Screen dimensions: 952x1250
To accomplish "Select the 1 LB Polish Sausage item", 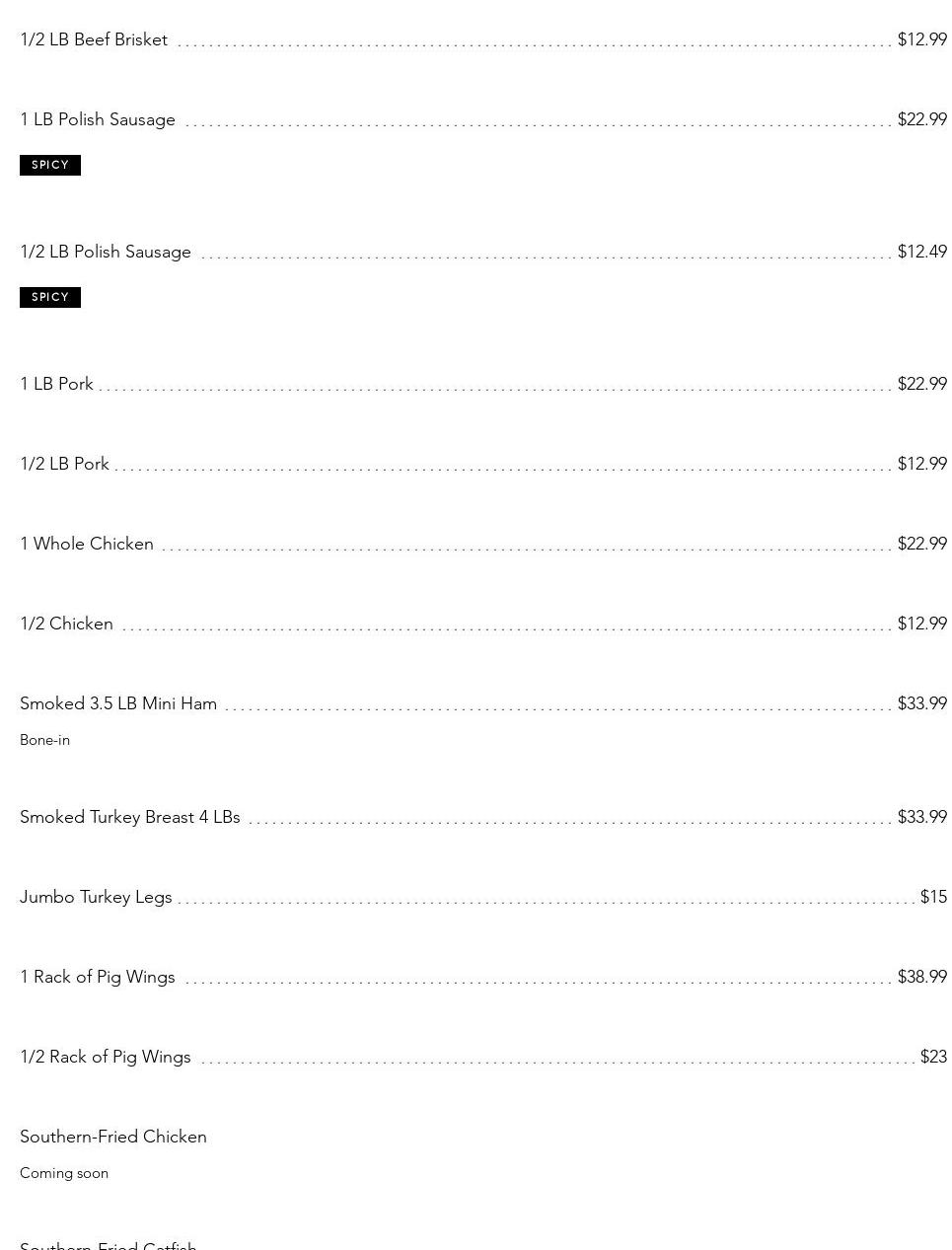I will pyautogui.click(x=98, y=119).
